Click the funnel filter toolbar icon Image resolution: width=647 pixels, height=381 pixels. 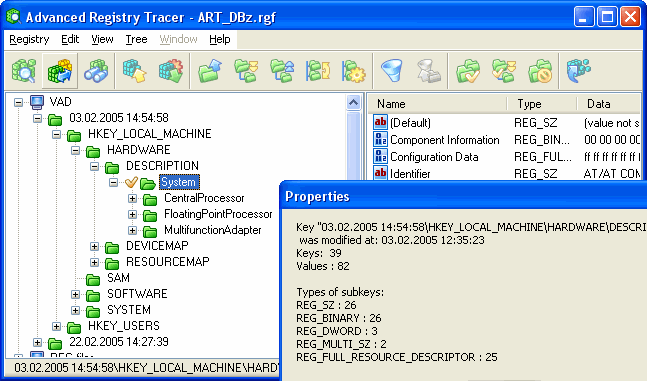click(x=391, y=71)
